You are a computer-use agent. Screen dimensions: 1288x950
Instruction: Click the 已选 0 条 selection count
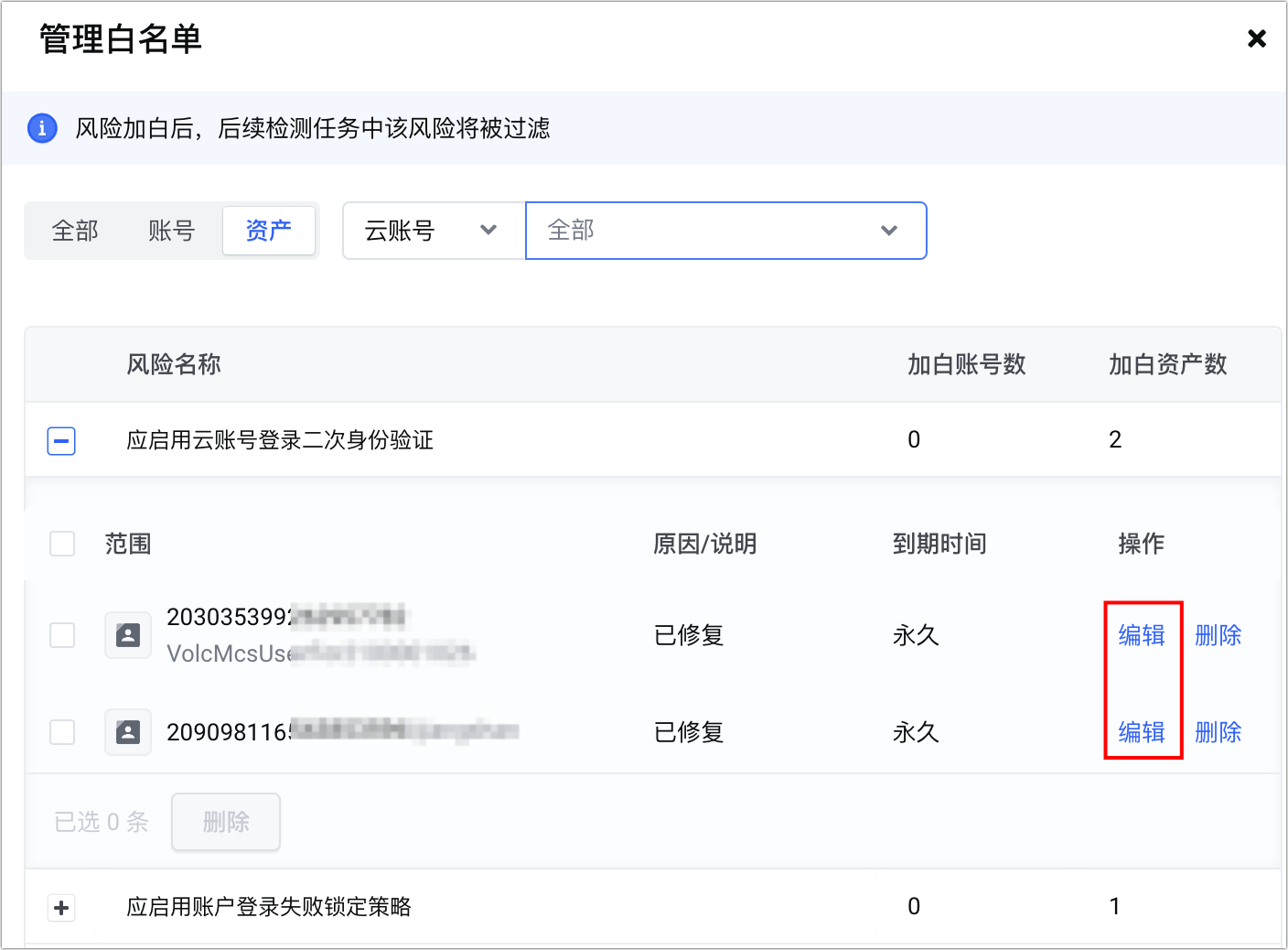[x=102, y=822]
